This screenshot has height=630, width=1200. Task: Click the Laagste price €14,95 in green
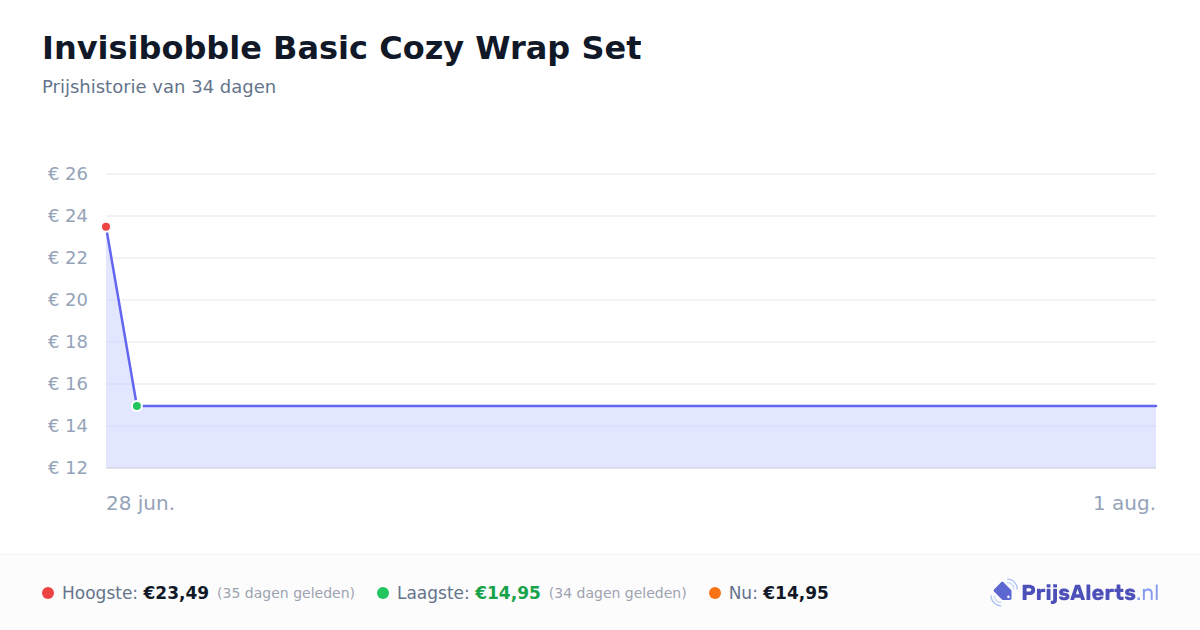pos(508,593)
